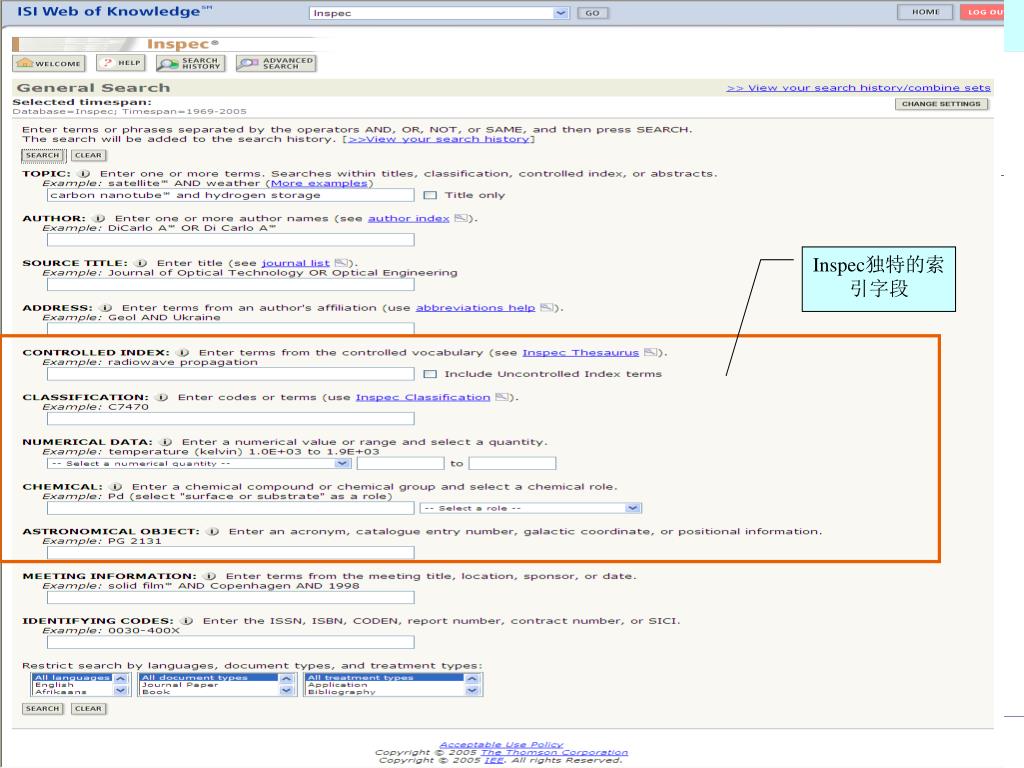Screen dimensions: 1024x768
Task: Click the ADDRESS info icon
Action: point(106,308)
